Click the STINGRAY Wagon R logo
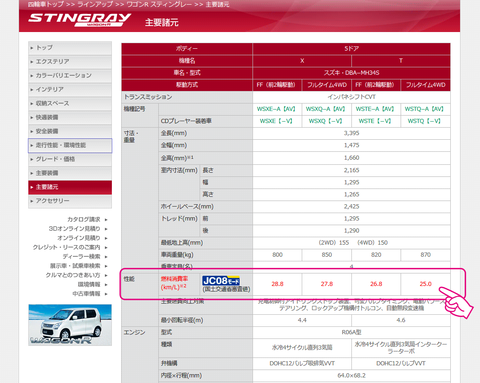 pos(79,20)
